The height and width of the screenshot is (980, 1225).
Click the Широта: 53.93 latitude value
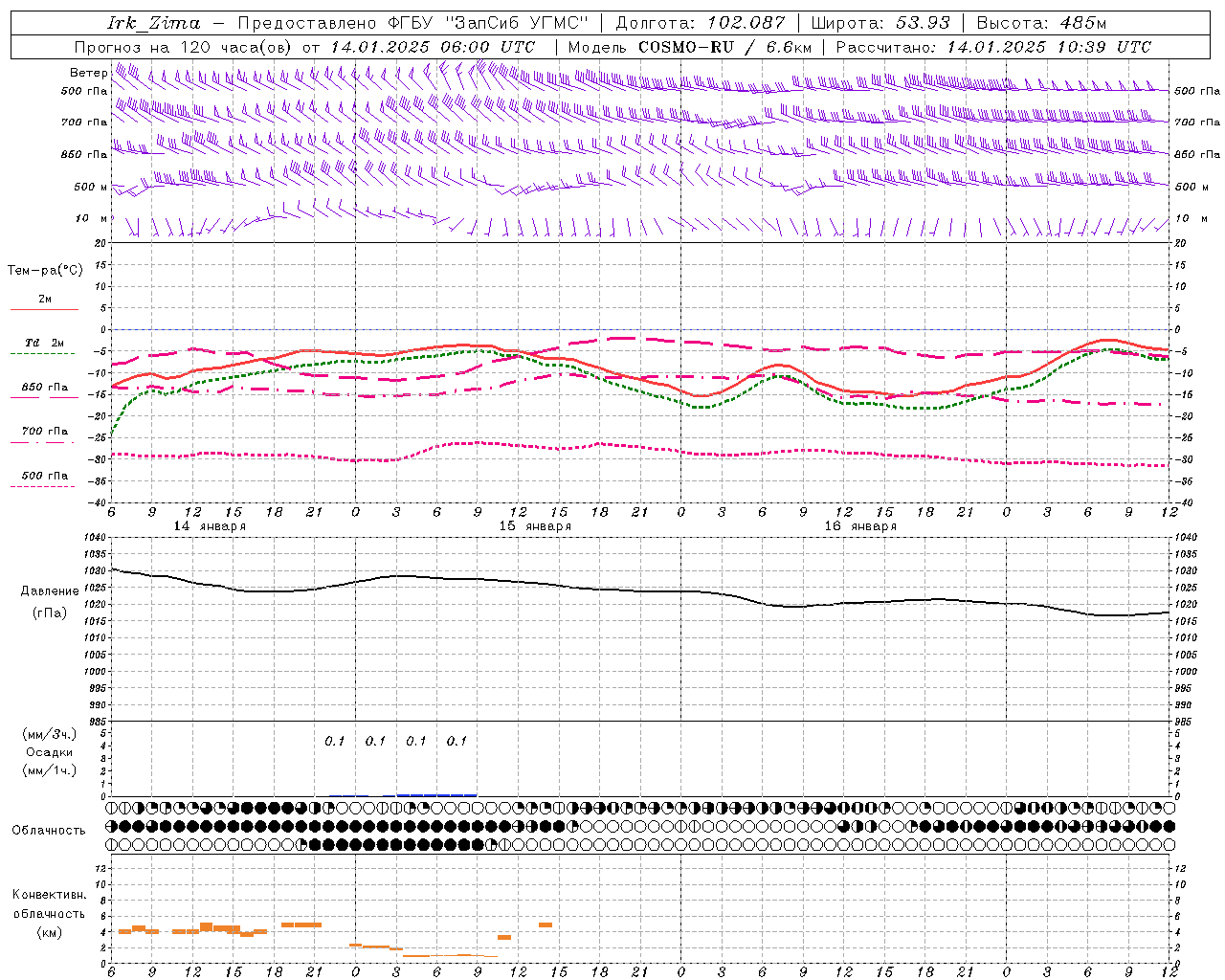pyautogui.click(x=880, y=23)
